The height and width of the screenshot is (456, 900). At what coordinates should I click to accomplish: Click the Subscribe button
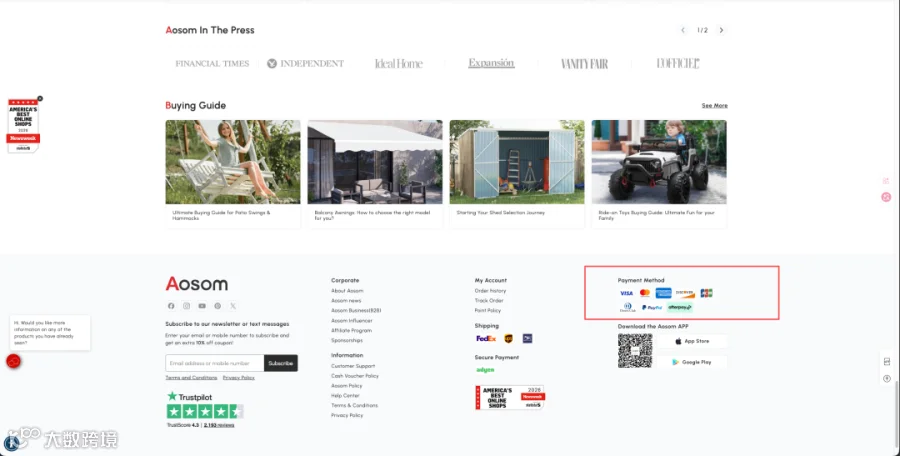coord(281,364)
